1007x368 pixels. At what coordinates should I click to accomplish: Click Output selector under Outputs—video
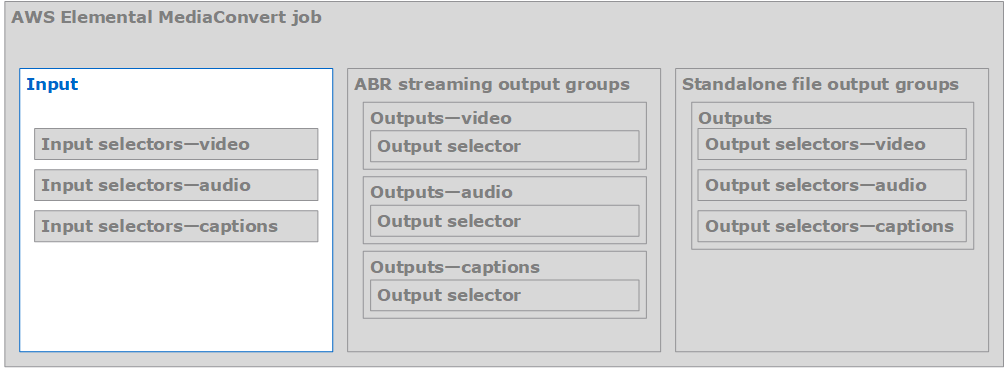[x=505, y=146]
